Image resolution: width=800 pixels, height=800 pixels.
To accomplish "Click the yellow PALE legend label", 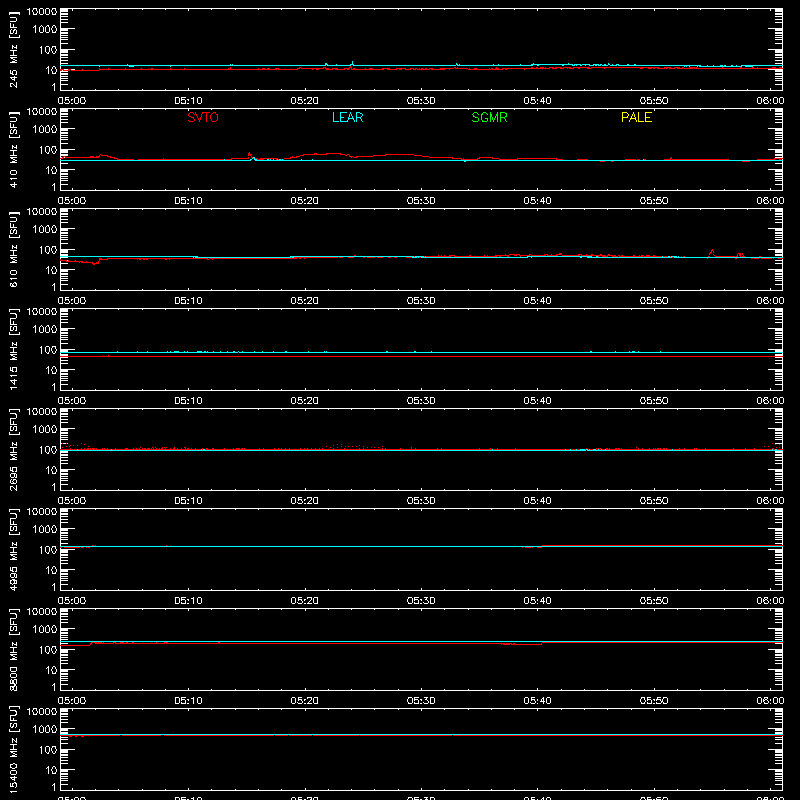I will pyautogui.click(x=636, y=117).
